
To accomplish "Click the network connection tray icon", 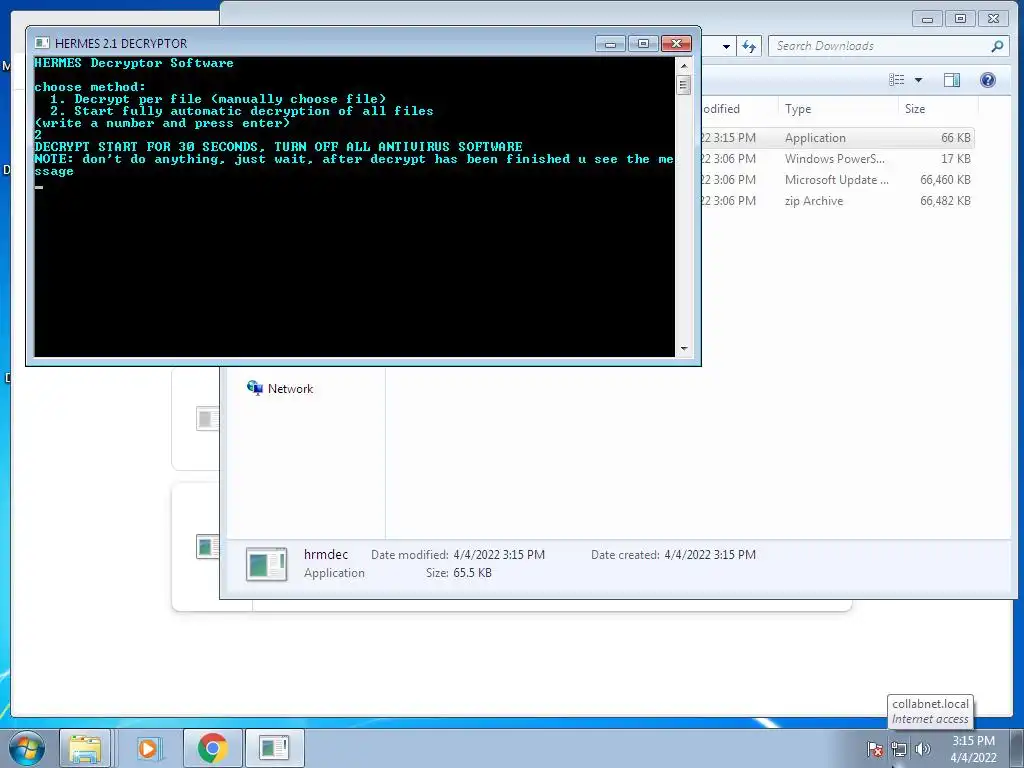I will pos(899,749).
